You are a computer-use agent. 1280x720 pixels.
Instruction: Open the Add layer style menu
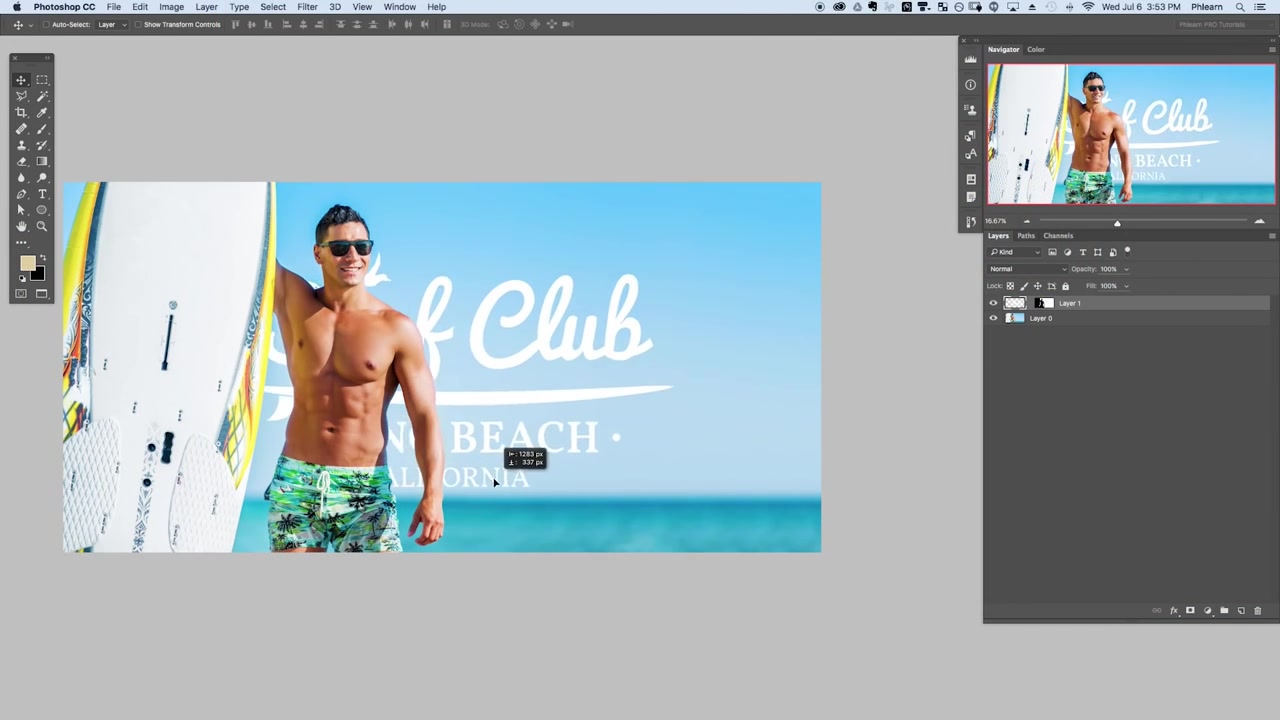click(1175, 610)
